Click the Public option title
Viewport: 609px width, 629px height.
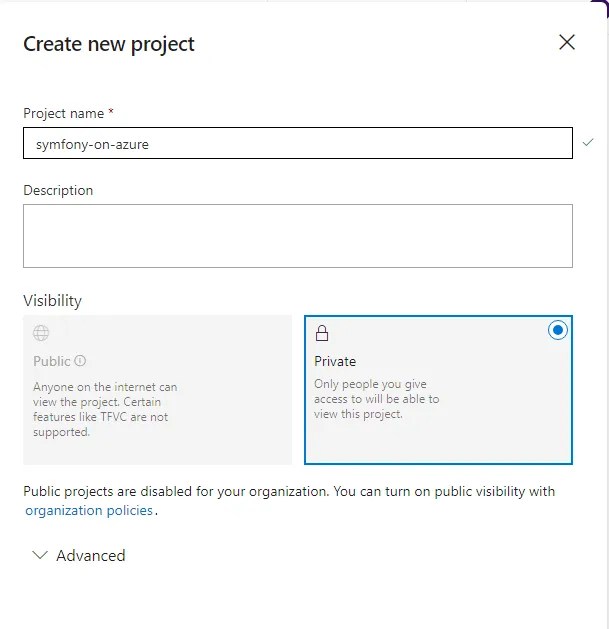[x=52, y=361]
